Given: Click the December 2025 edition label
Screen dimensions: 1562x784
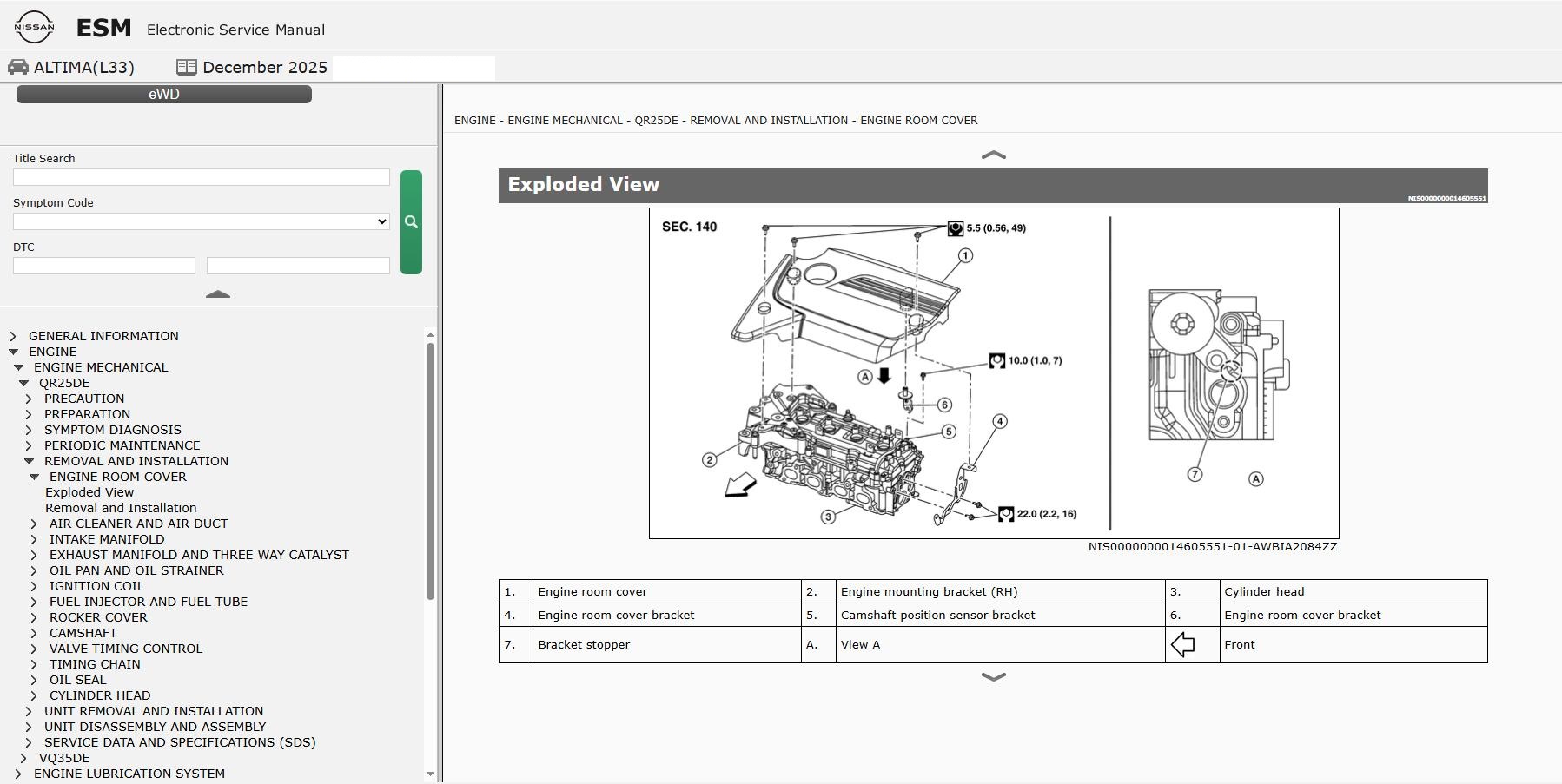Looking at the screenshot, I should [x=265, y=67].
